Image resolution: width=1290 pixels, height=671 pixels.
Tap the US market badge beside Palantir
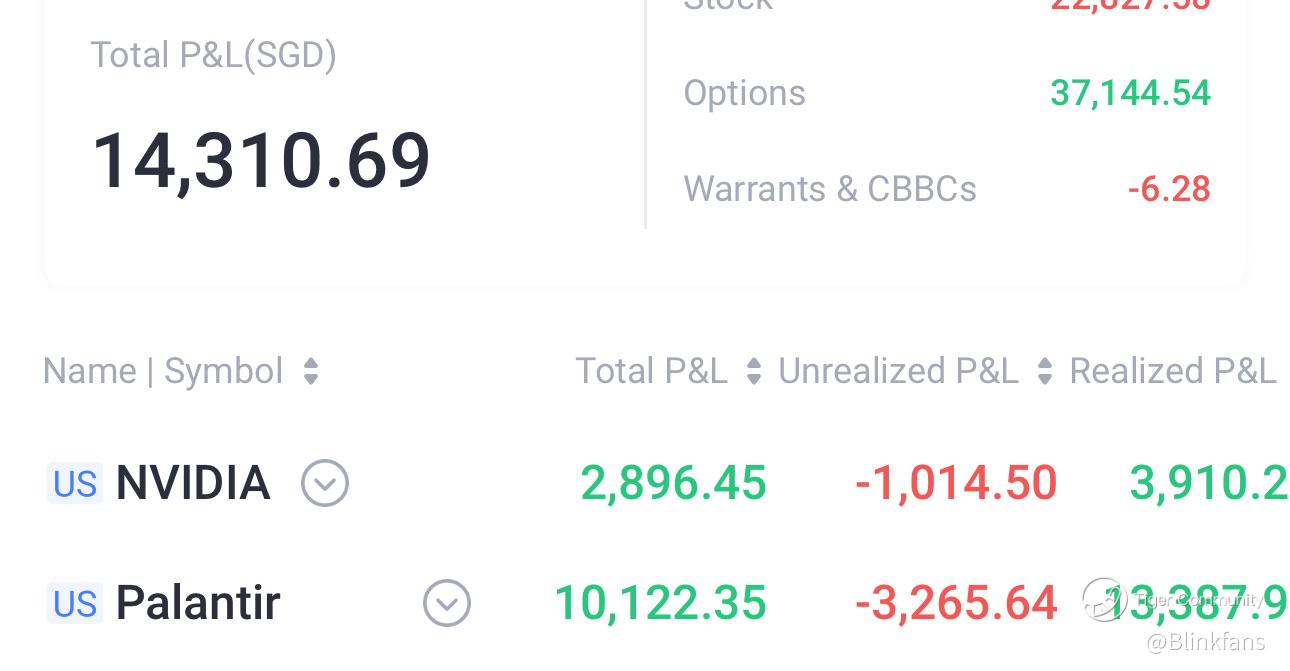75,604
